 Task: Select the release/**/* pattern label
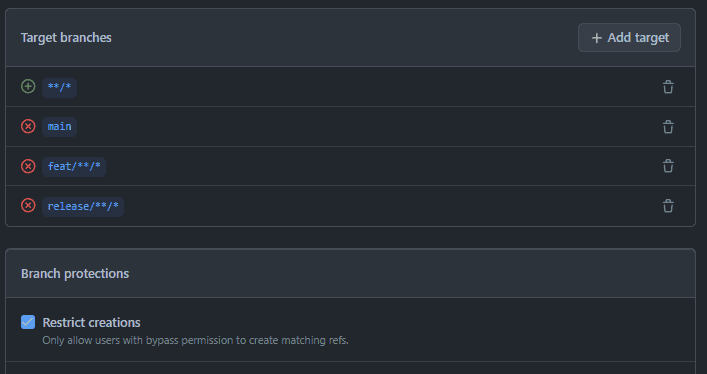point(83,207)
